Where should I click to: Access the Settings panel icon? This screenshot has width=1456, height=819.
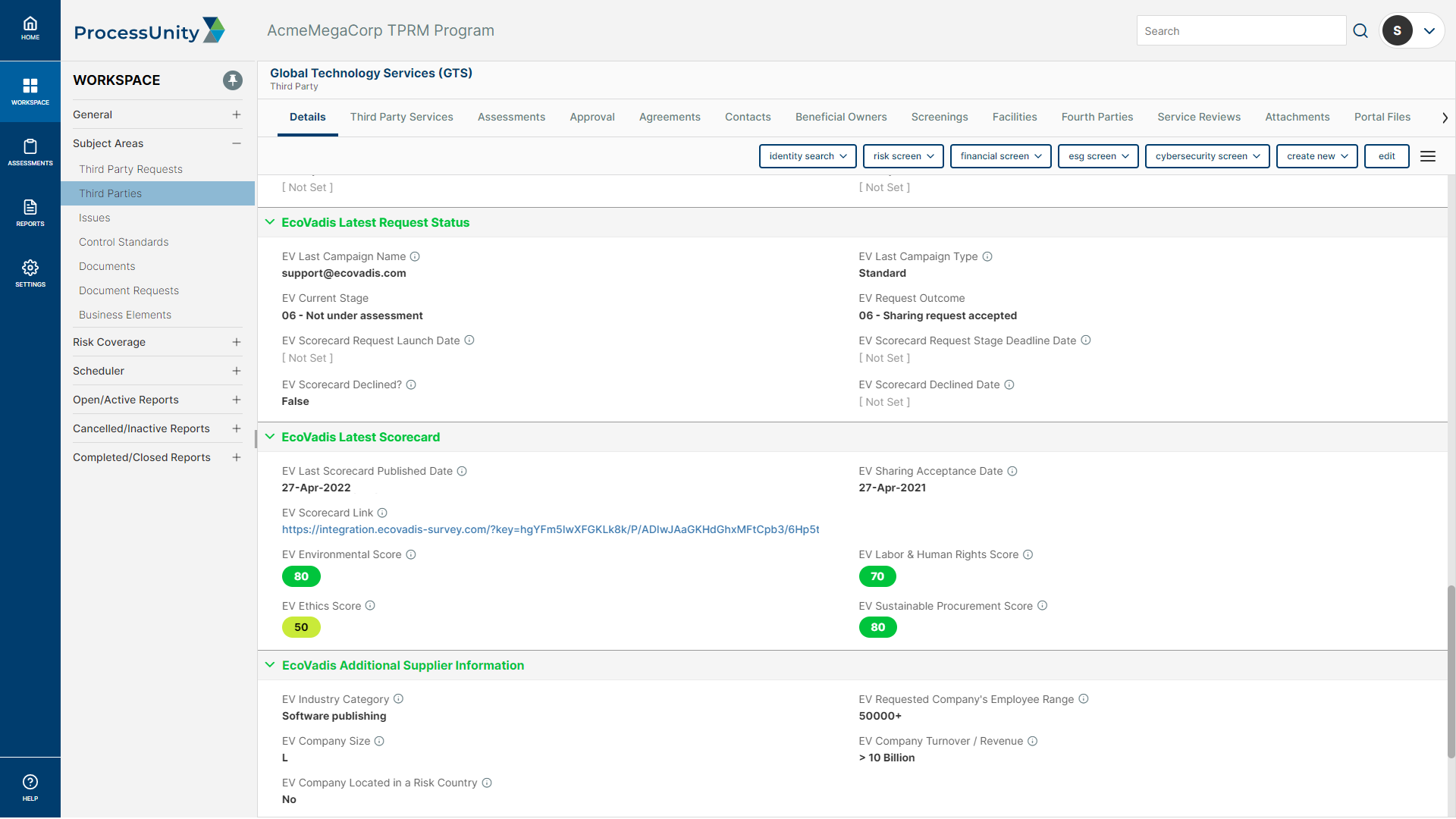click(x=29, y=268)
